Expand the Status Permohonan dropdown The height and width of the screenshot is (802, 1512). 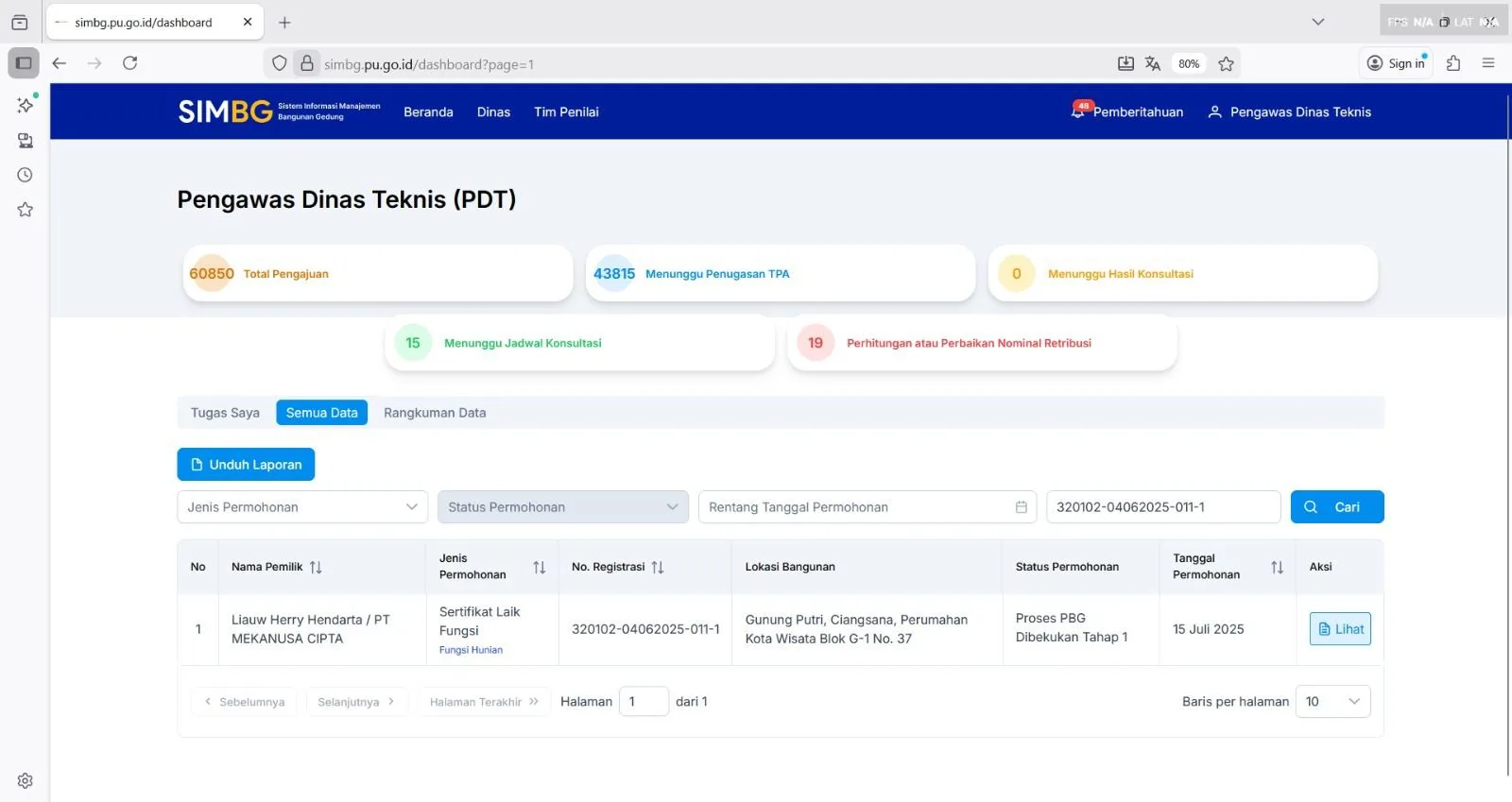(562, 507)
